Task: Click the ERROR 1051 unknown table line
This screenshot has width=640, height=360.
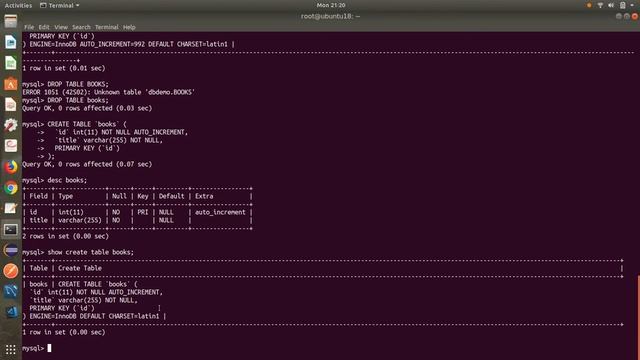Action: (x=108, y=92)
